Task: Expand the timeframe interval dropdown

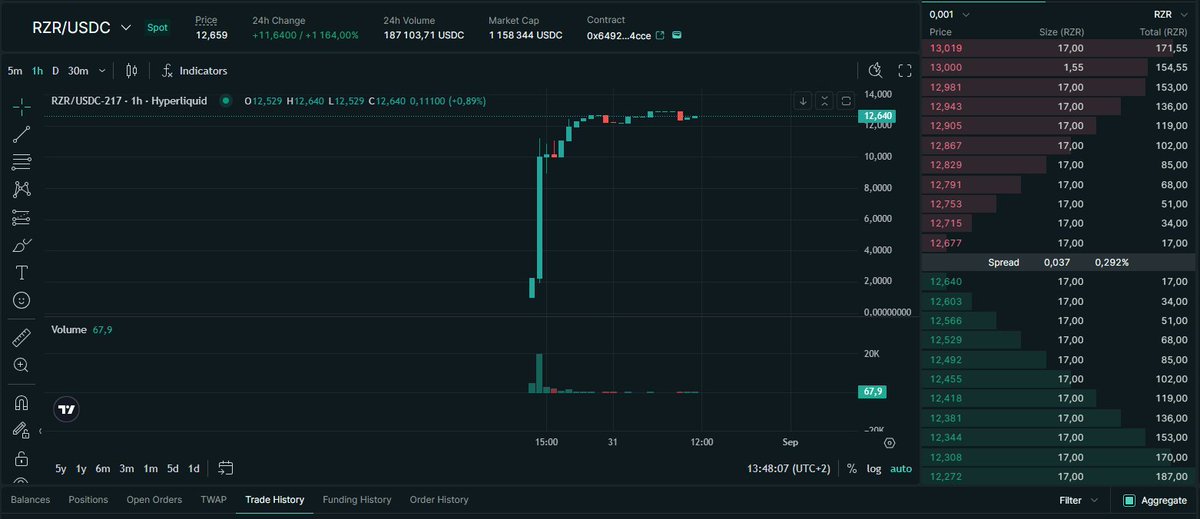Action: click(x=103, y=71)
